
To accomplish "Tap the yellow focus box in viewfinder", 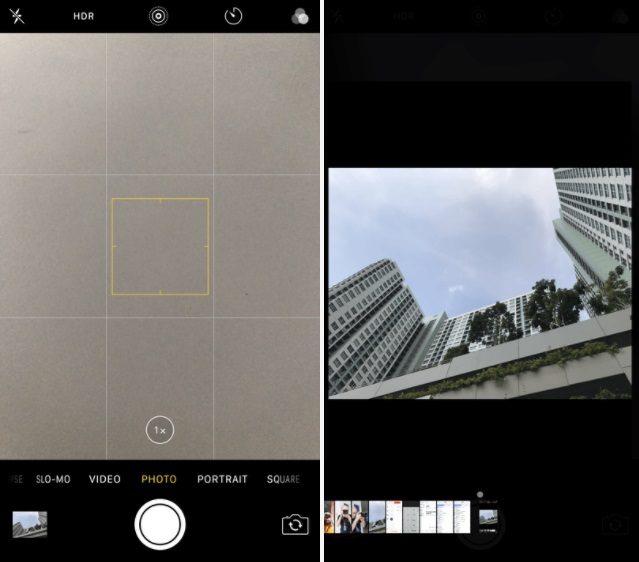I will tap(160, 246).
